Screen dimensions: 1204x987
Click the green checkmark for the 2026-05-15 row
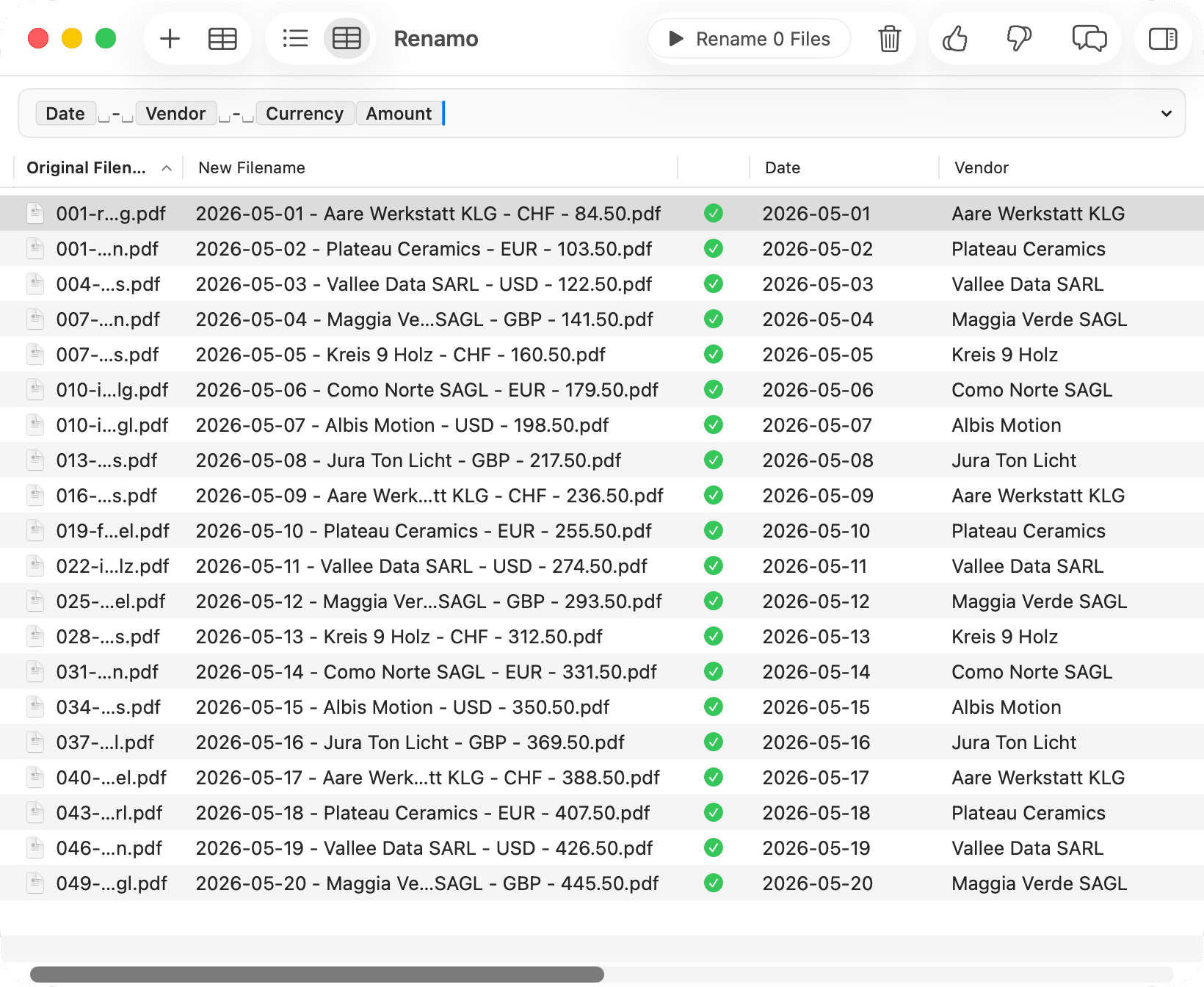point(714,707)
